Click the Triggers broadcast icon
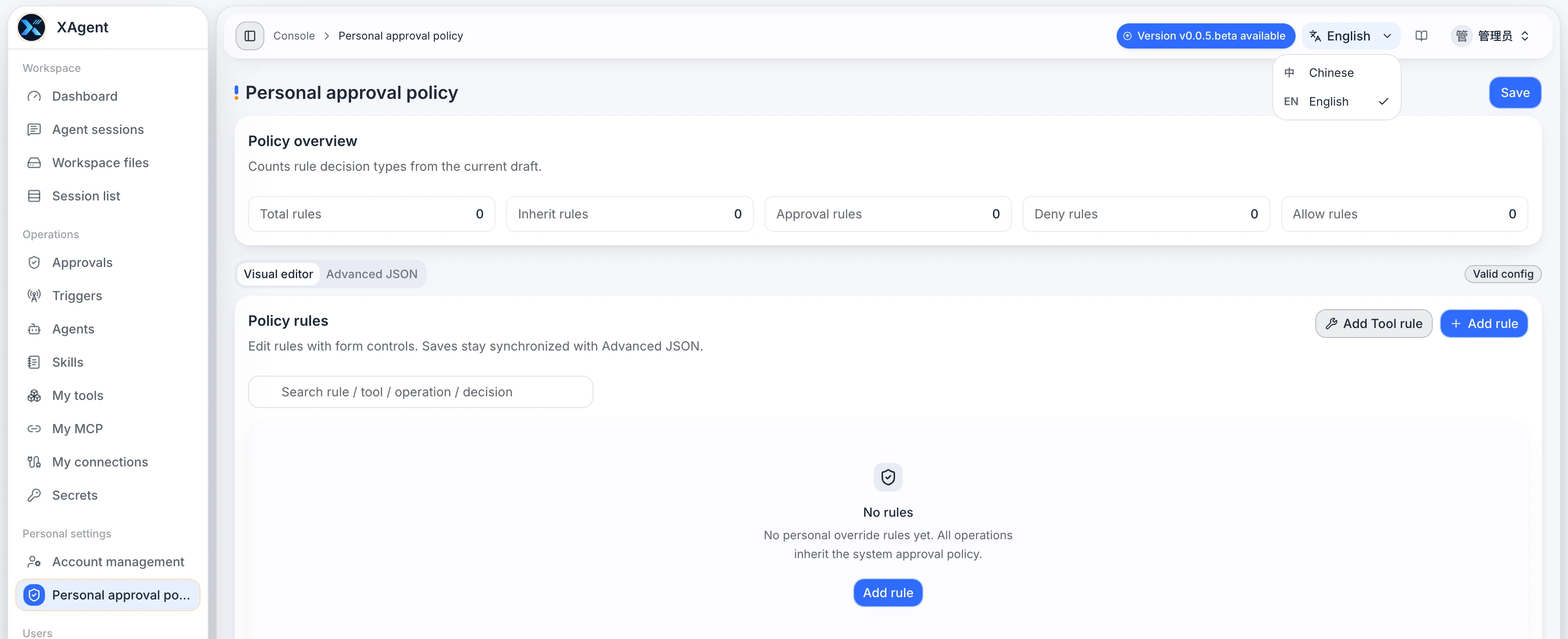Screen dimensions: 1568x639 click(x=34, y=296)
